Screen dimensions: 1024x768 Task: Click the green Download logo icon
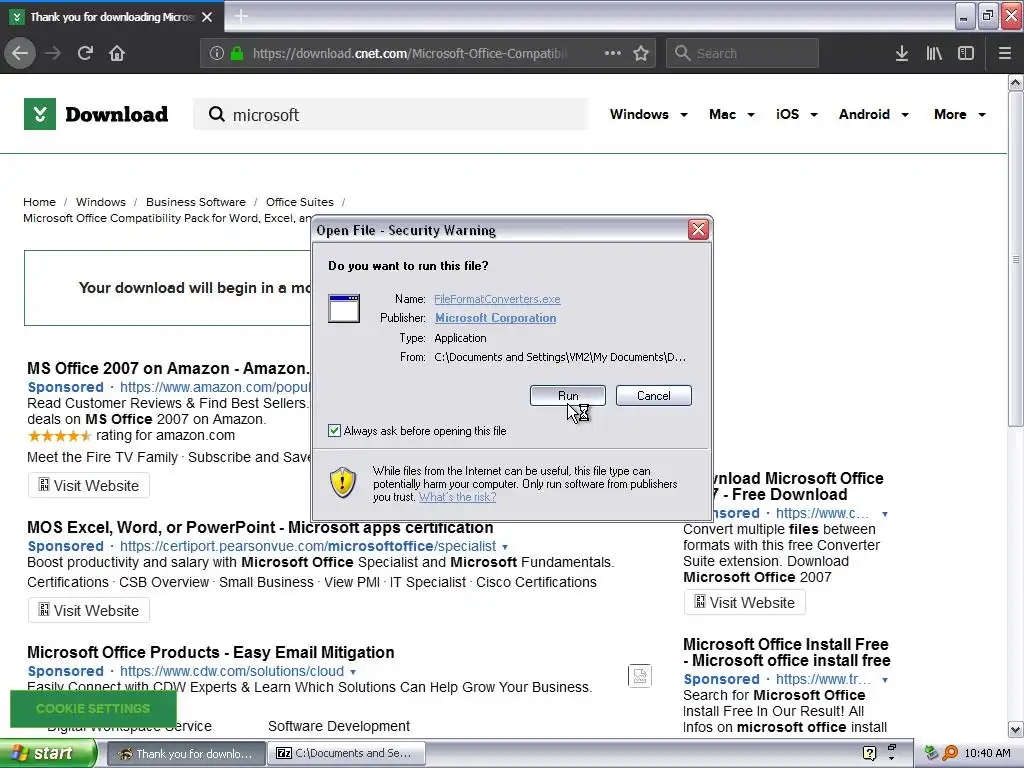tap(40, 114)
